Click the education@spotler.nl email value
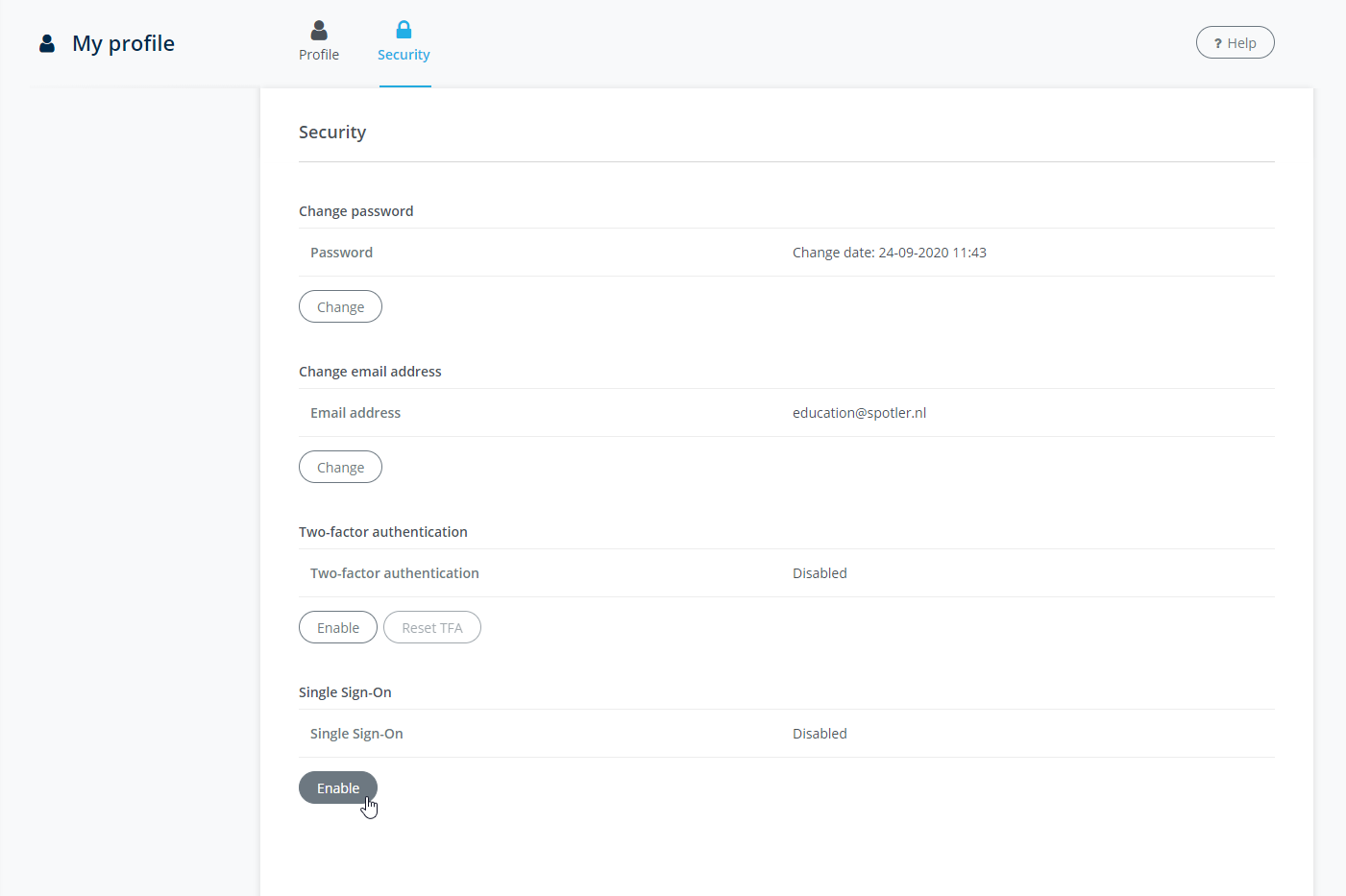The height and width of the screenshot is (896, 1346). (859, 413)
